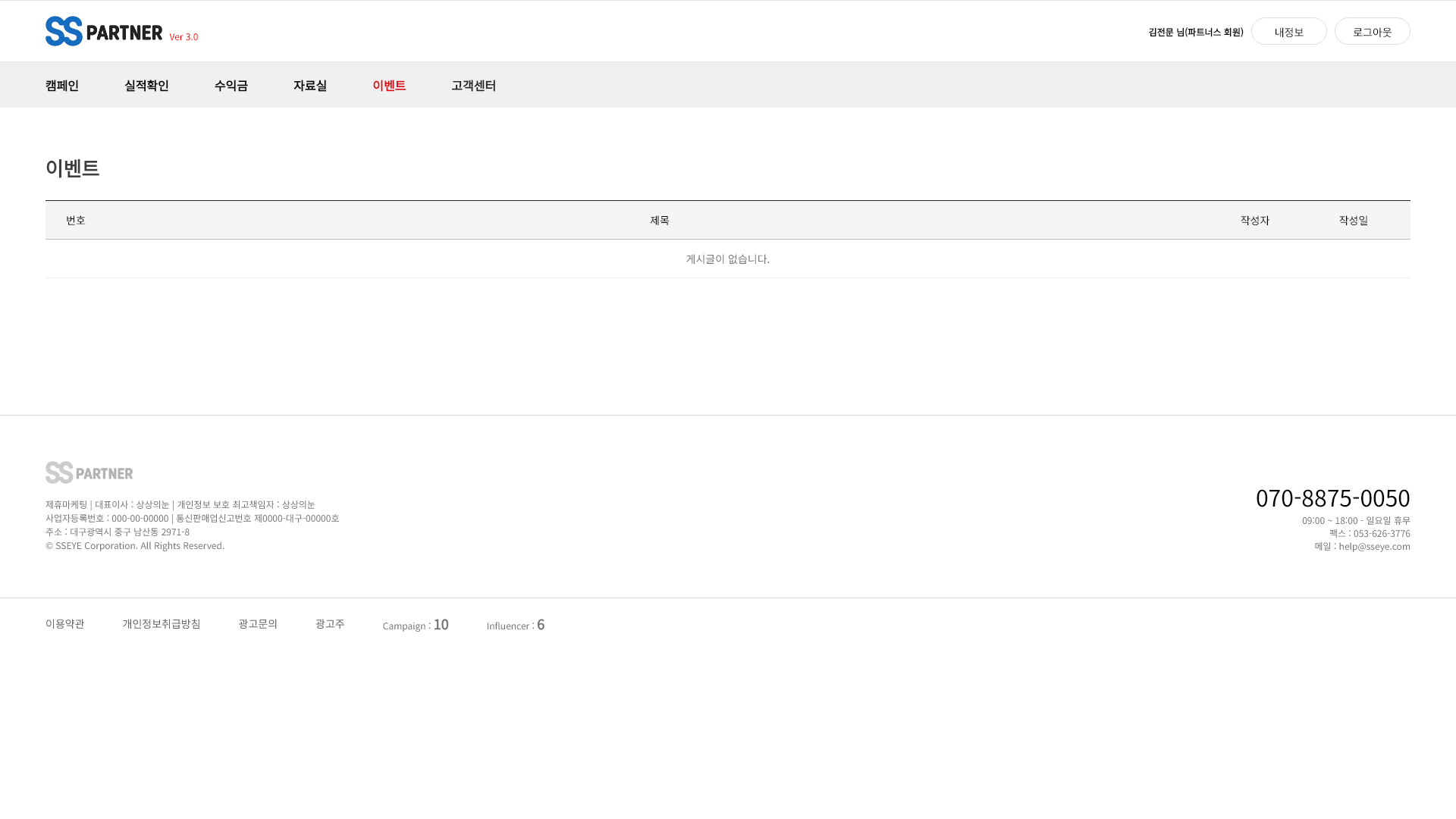Click the SS Partner header logo
1456x819 pixels.
pyautogui.click(x=104, y=31)
